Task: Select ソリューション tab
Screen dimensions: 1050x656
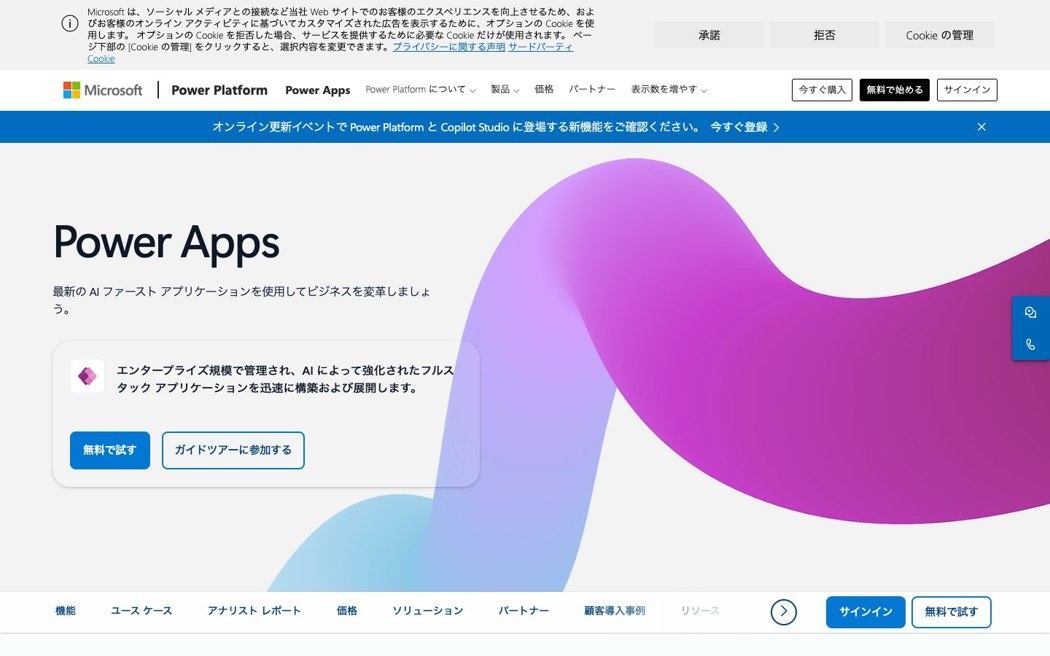Action: (x=428, y=611)
